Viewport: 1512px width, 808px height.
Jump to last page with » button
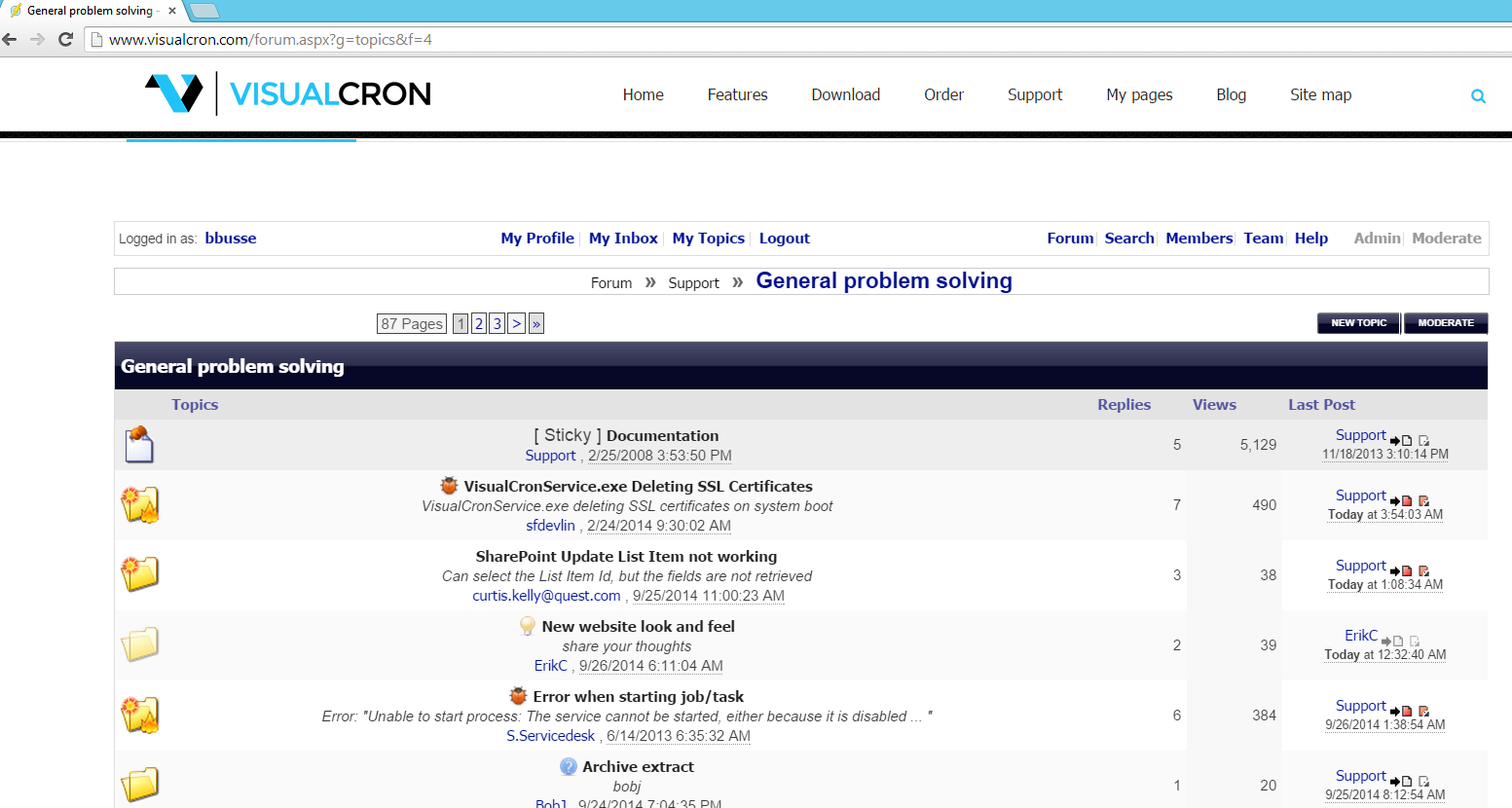(x=536, y=324)
